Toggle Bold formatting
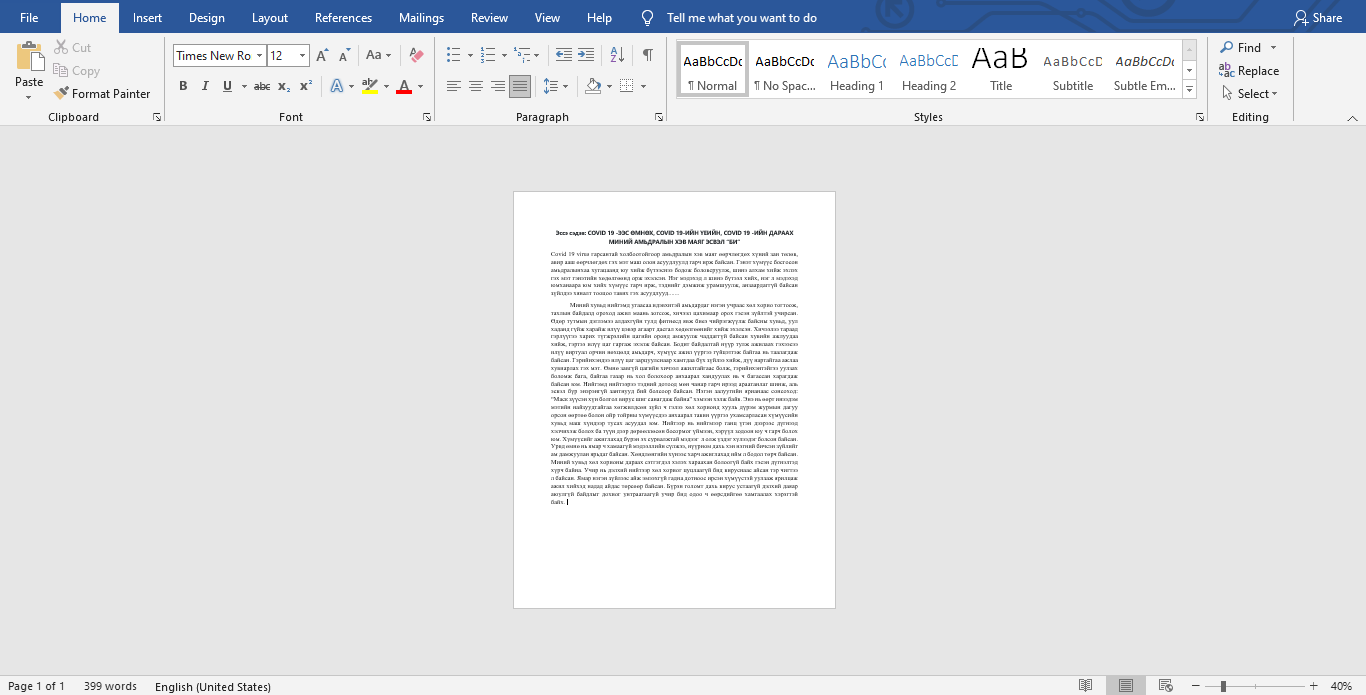The height and width of the screenshot is (695, 1366). 183,87
